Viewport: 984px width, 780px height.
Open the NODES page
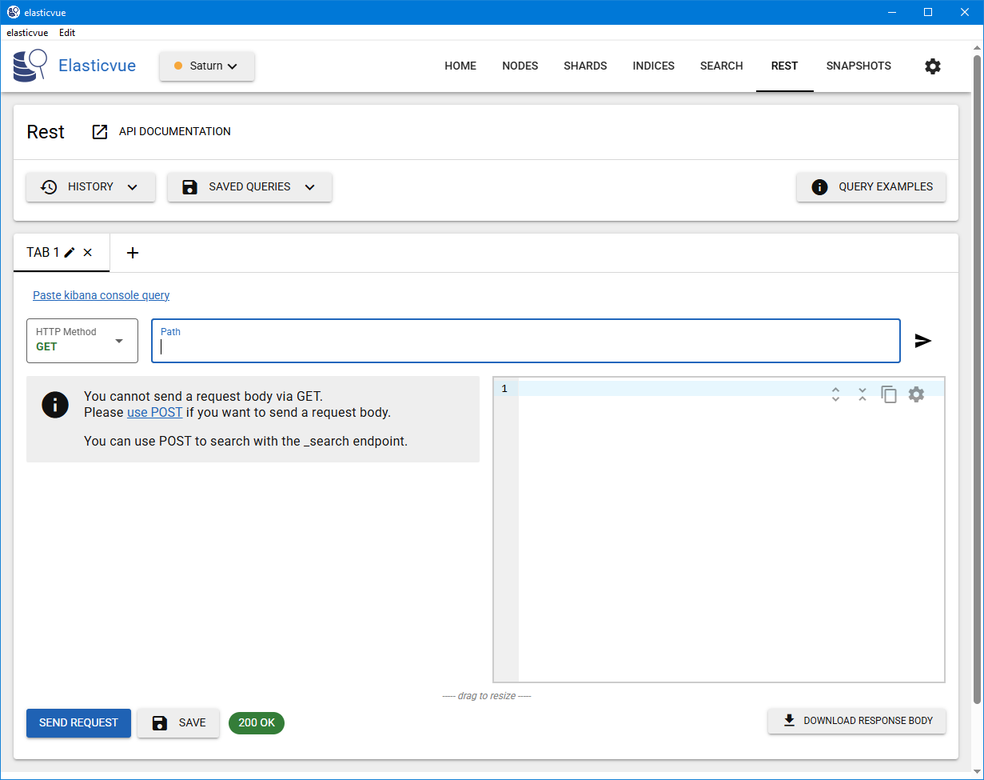(x=520, y=66)
